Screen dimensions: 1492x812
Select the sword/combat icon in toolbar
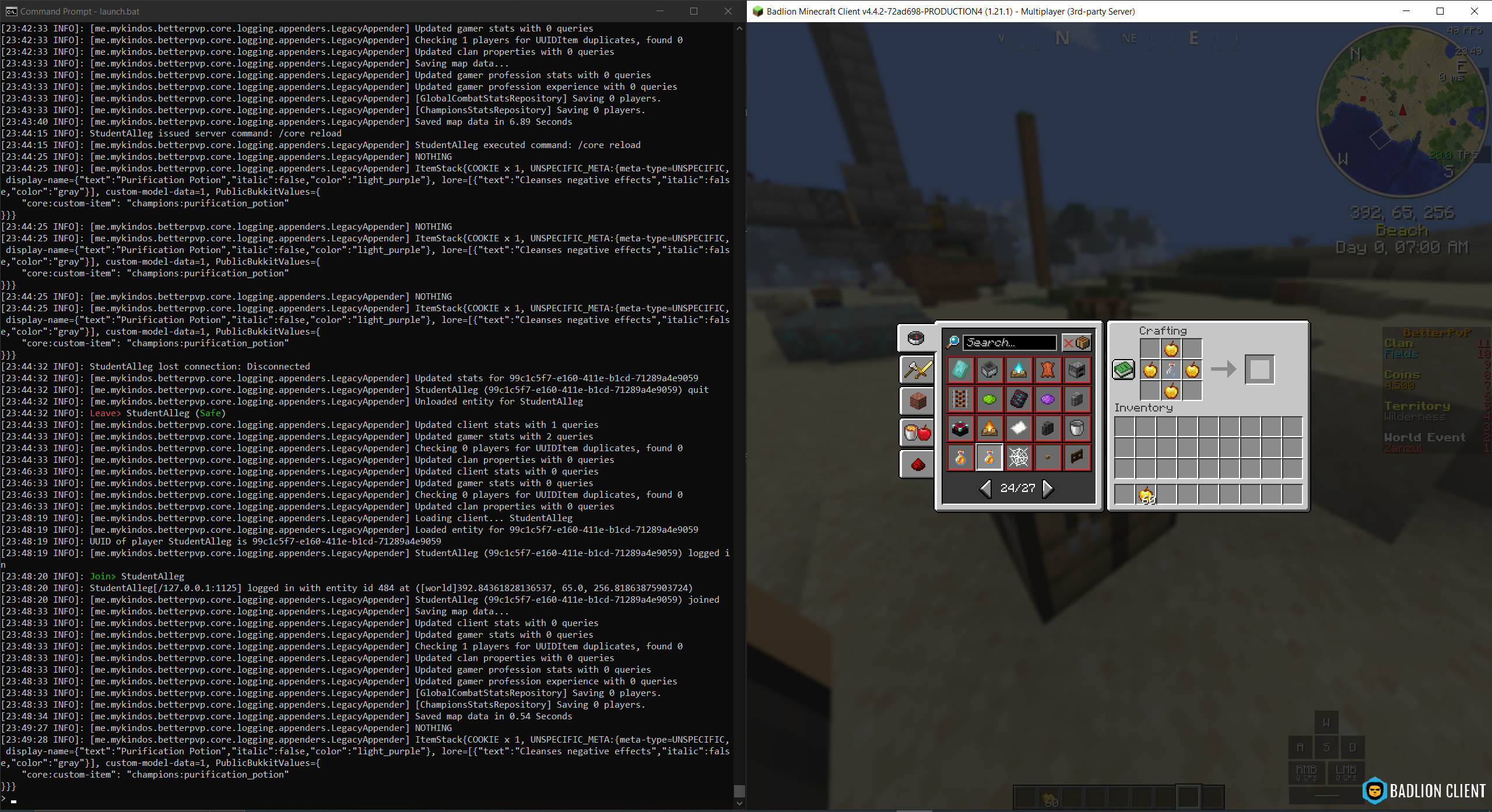(915, 370)
